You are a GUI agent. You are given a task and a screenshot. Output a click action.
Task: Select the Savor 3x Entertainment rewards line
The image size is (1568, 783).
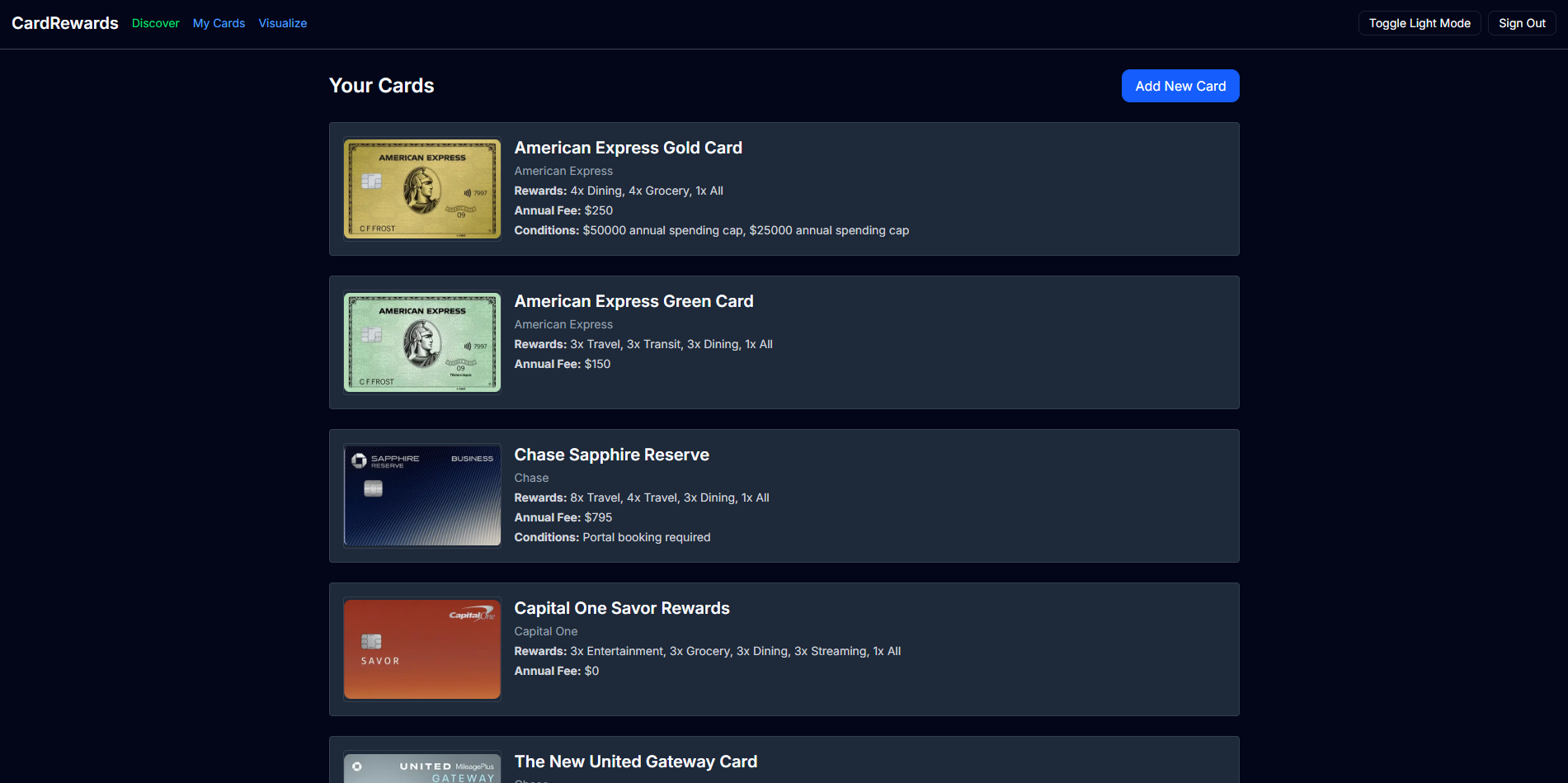pyautogui.click(x=708, y=651)
